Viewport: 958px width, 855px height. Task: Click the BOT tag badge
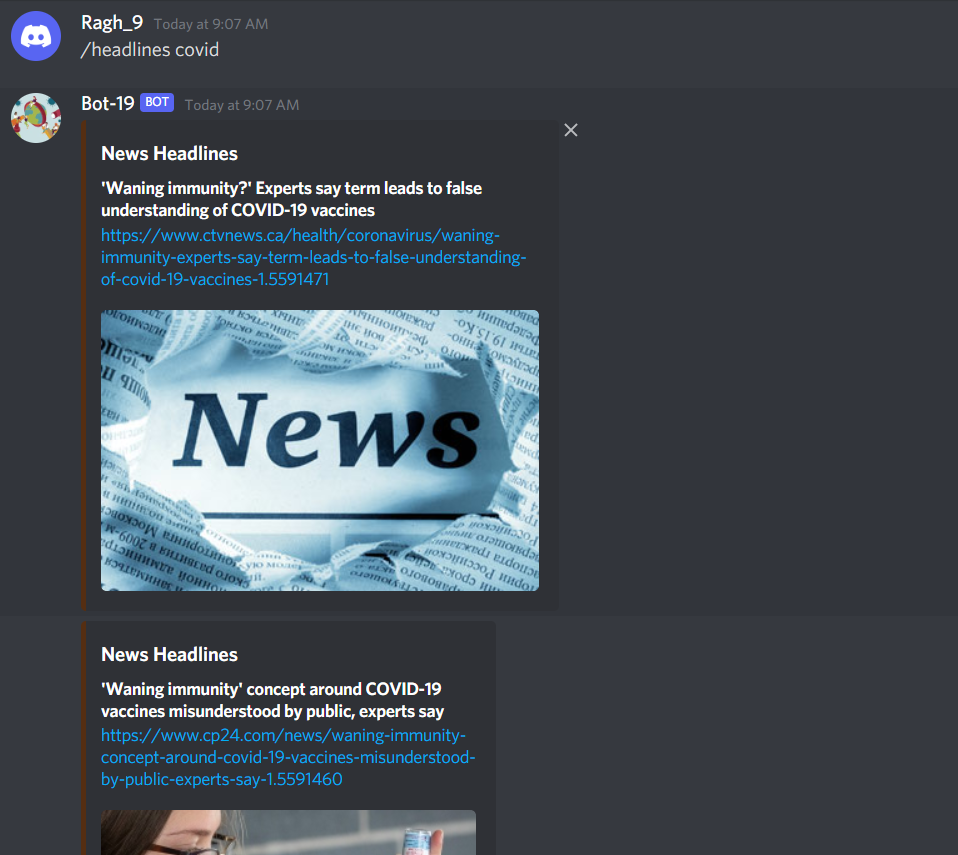(x=157, y=102)
